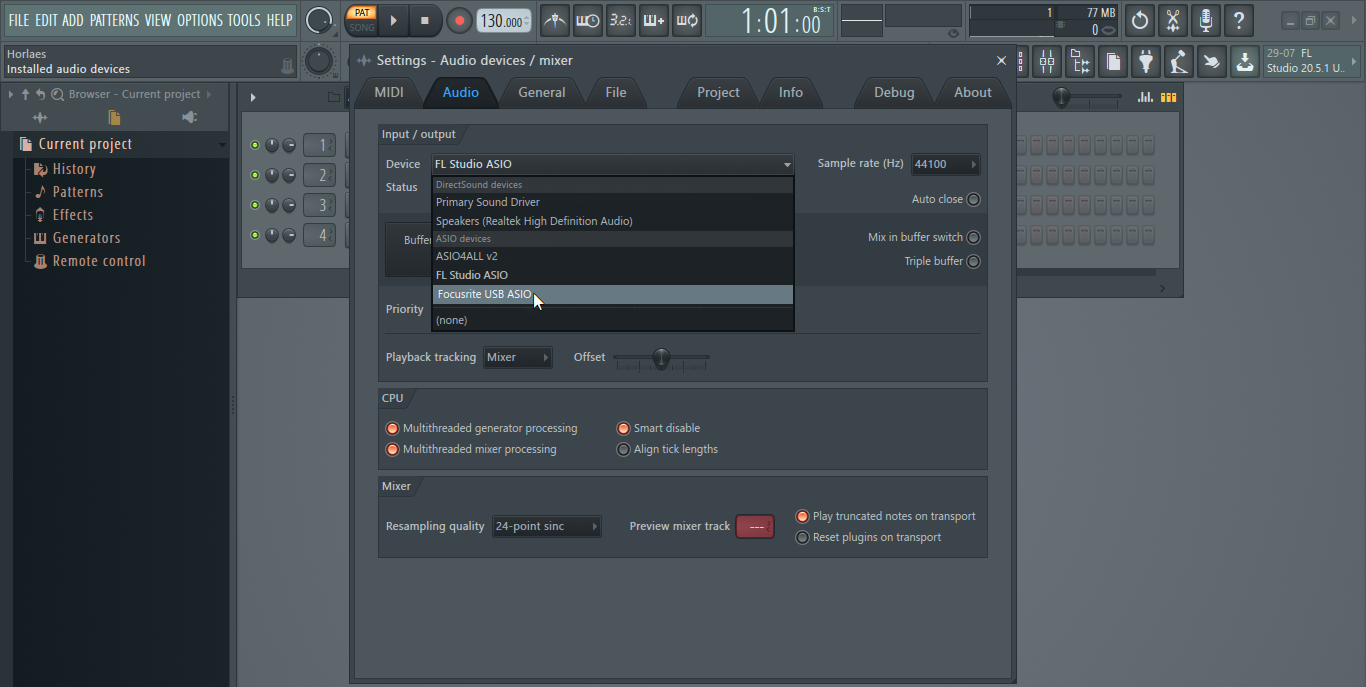The width and height of the screenshot is (1366, 687).
Task: Click the microphone recording icon
Action: tap(1206, 20)
